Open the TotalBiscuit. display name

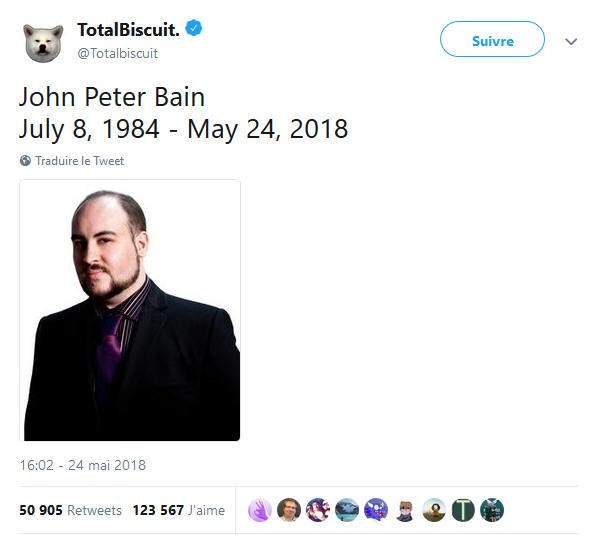point(128,30)
